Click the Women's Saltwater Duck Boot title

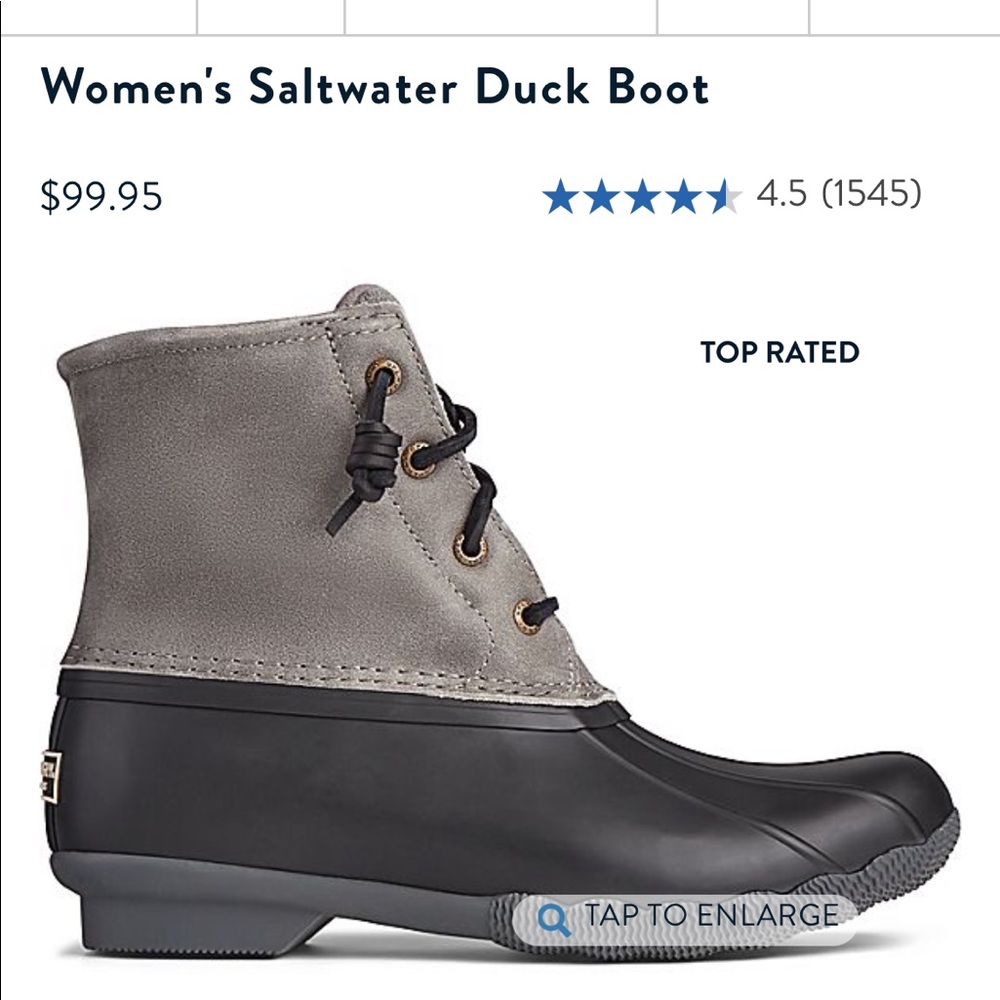click(375, 90)
